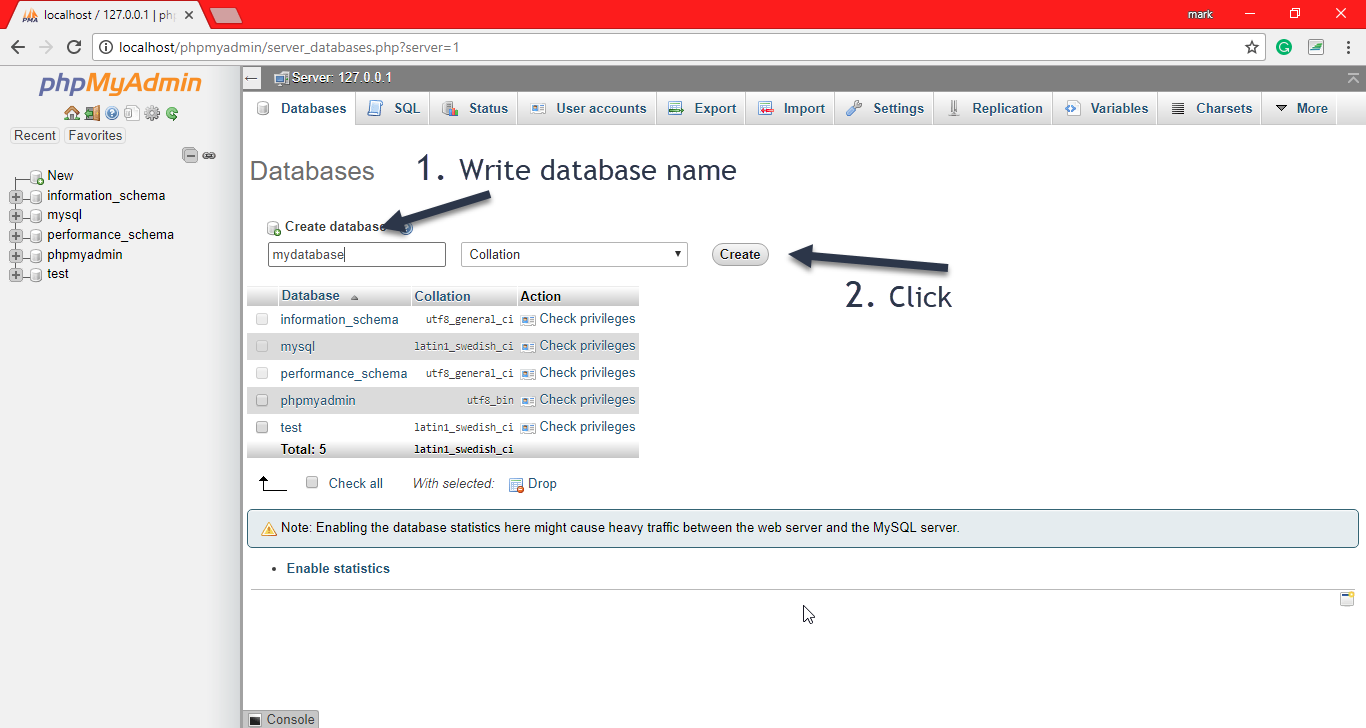Click the hide navigation panel arrow

tap(252, 78)
